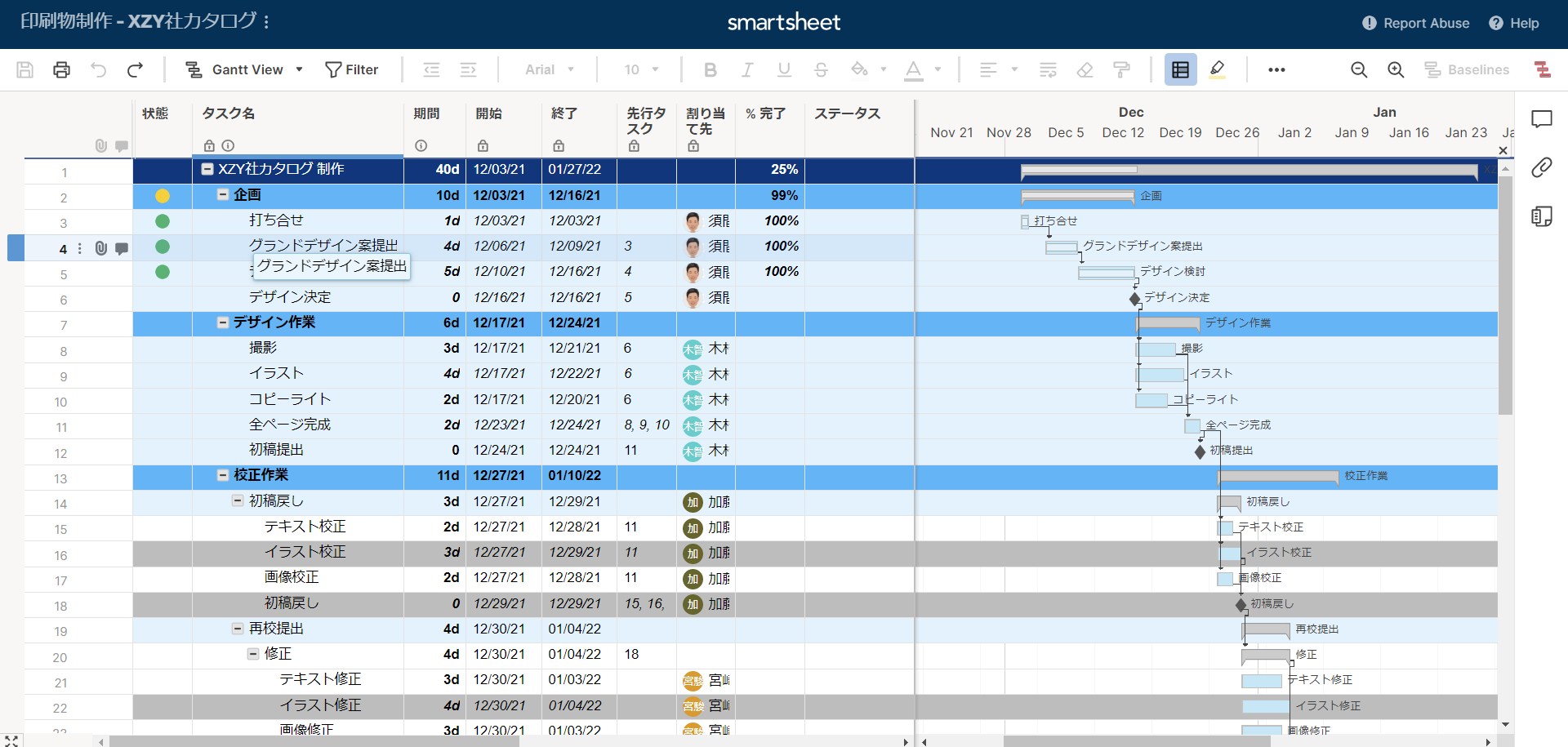Click the Filter button
Viewport: 1568px width, 747px height.
[x=352, y=70]
